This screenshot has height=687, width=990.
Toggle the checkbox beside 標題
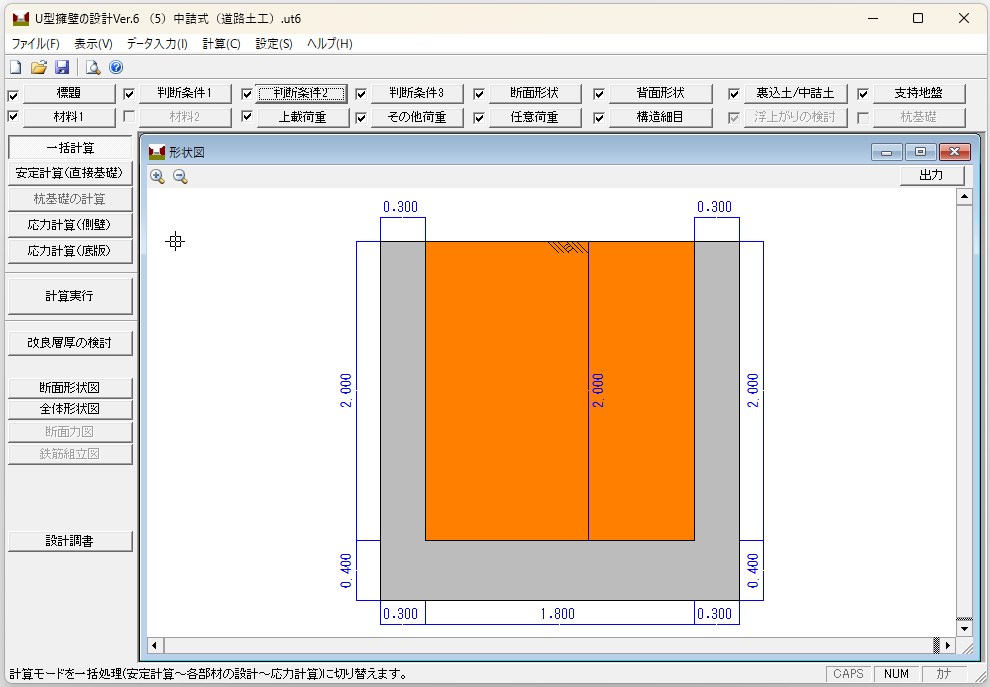(13, 95)
